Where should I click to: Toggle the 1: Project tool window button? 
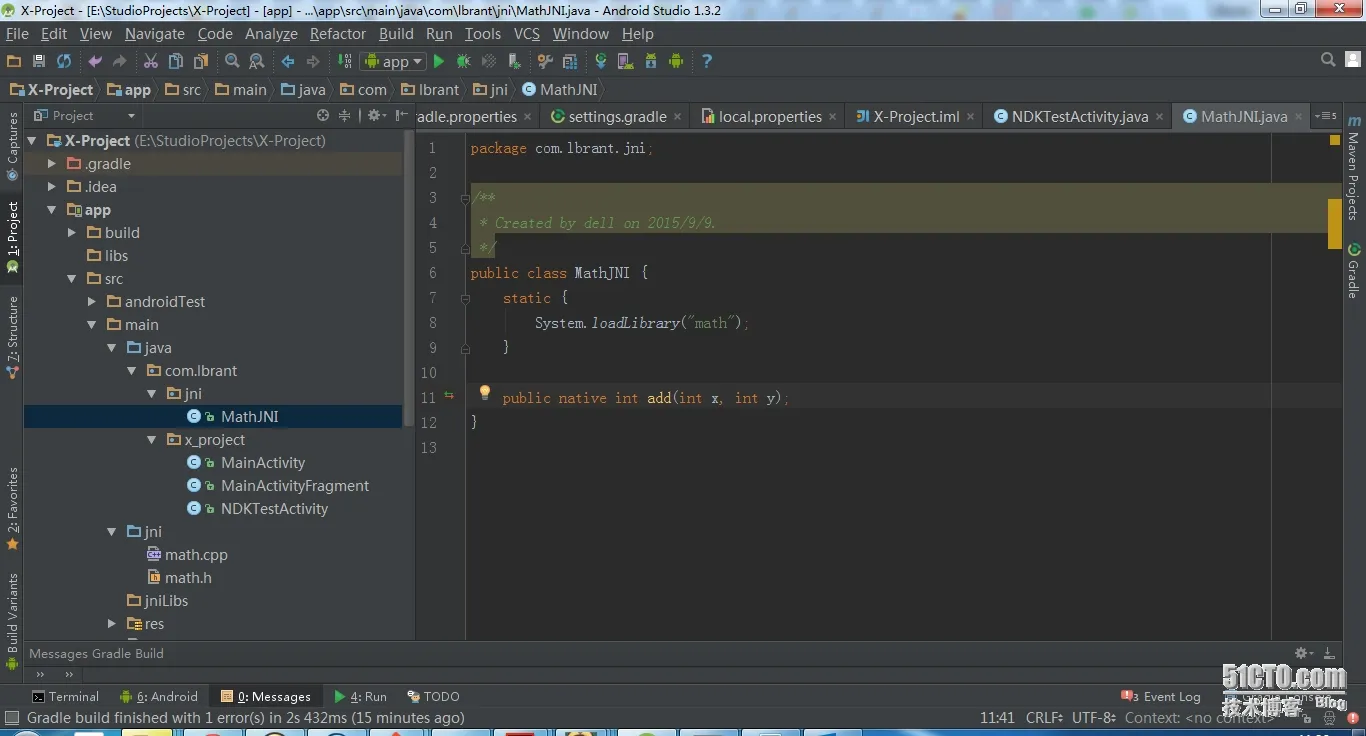coord(13,236)
